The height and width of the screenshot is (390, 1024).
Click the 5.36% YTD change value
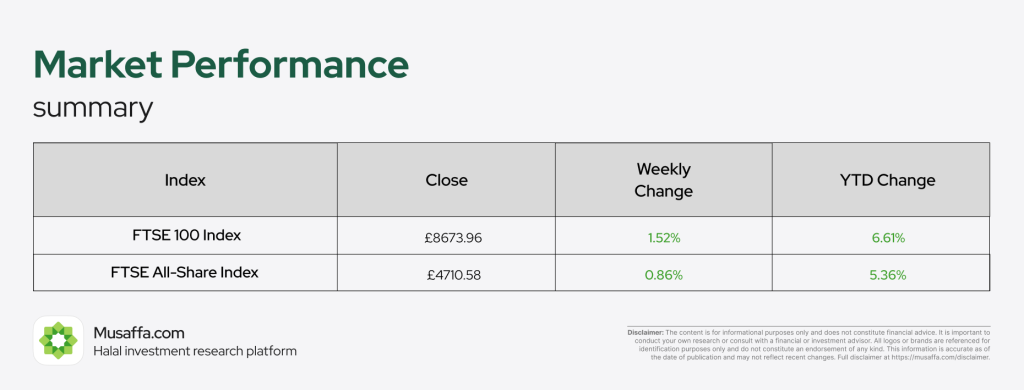(x=888, y=276)
